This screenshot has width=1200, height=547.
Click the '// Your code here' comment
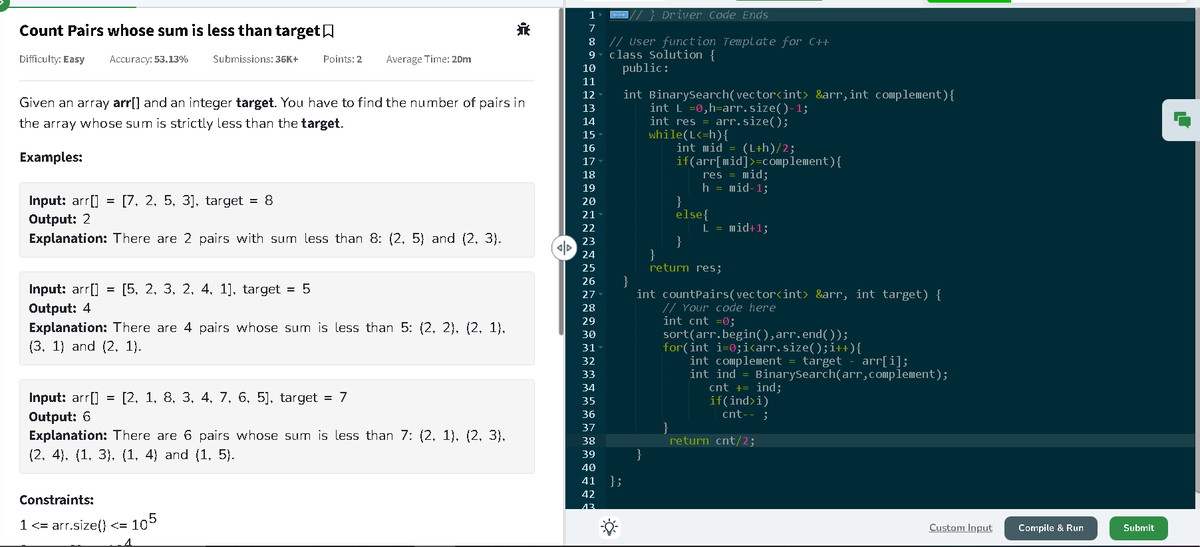pos(719,308)
